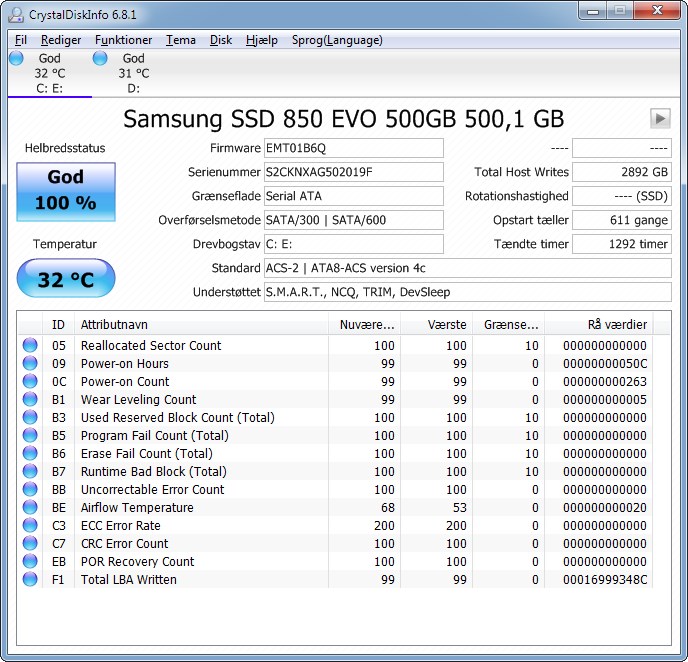Open the Fil menu
688x662 pixels.
point(21,40)
